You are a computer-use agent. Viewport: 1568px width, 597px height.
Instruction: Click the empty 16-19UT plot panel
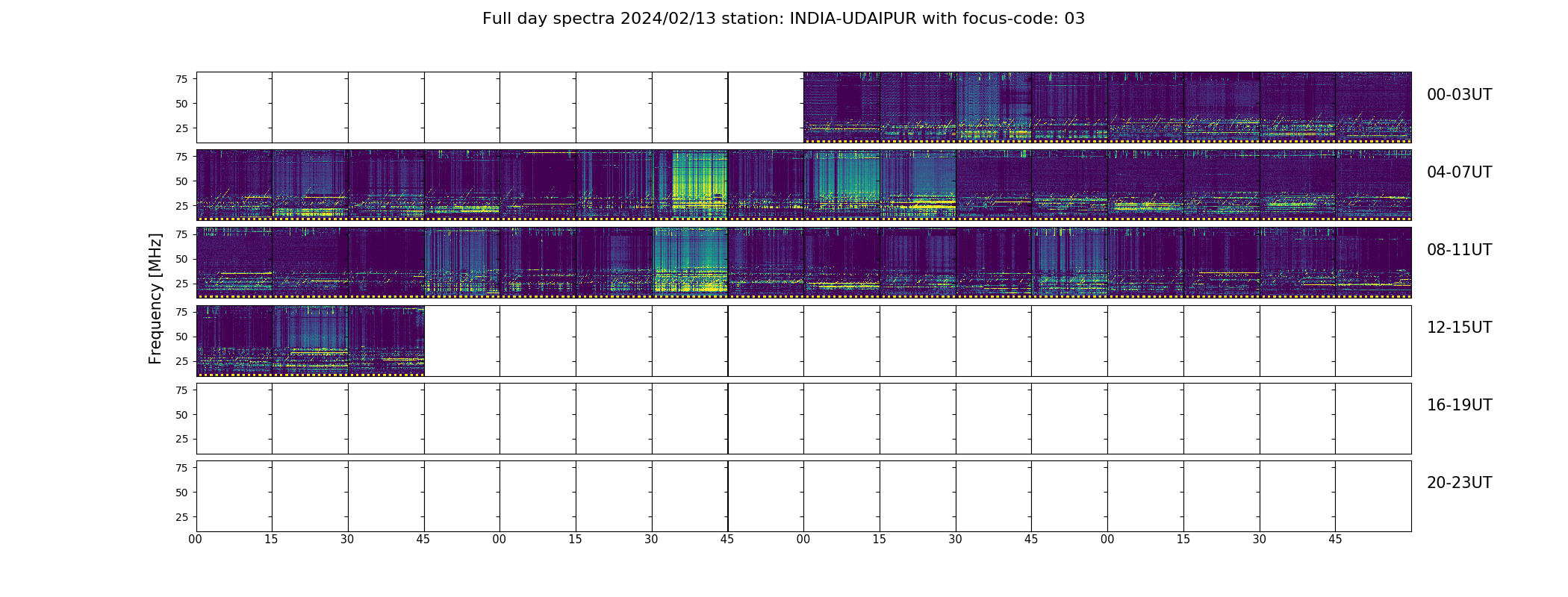[803, 419]
